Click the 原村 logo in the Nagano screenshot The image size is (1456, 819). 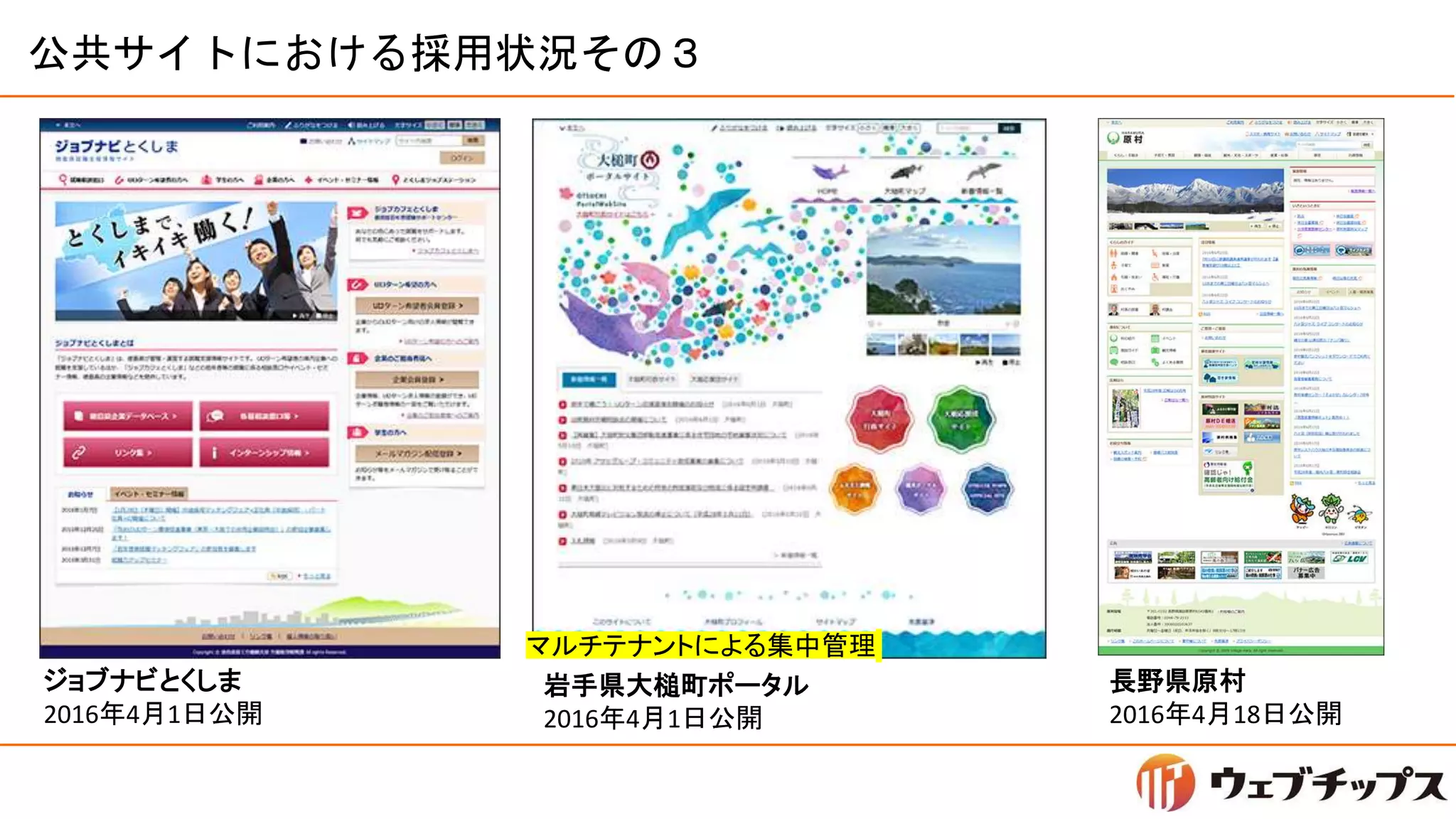[x=1125, y=137]
